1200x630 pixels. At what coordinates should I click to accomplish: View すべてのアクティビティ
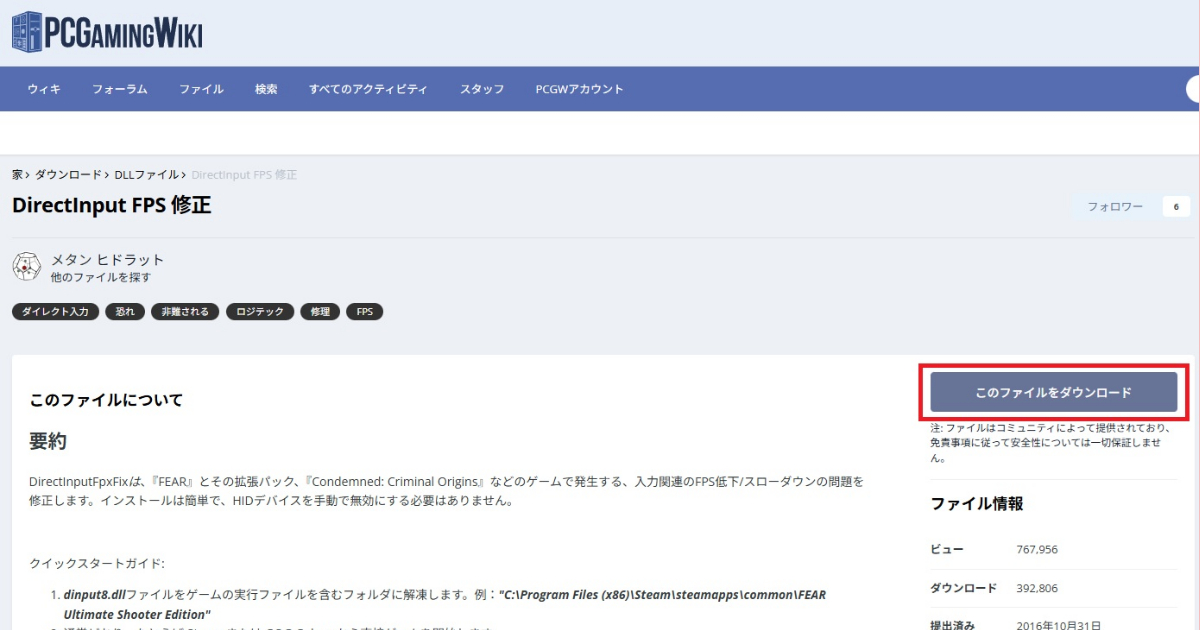[368, 89]
